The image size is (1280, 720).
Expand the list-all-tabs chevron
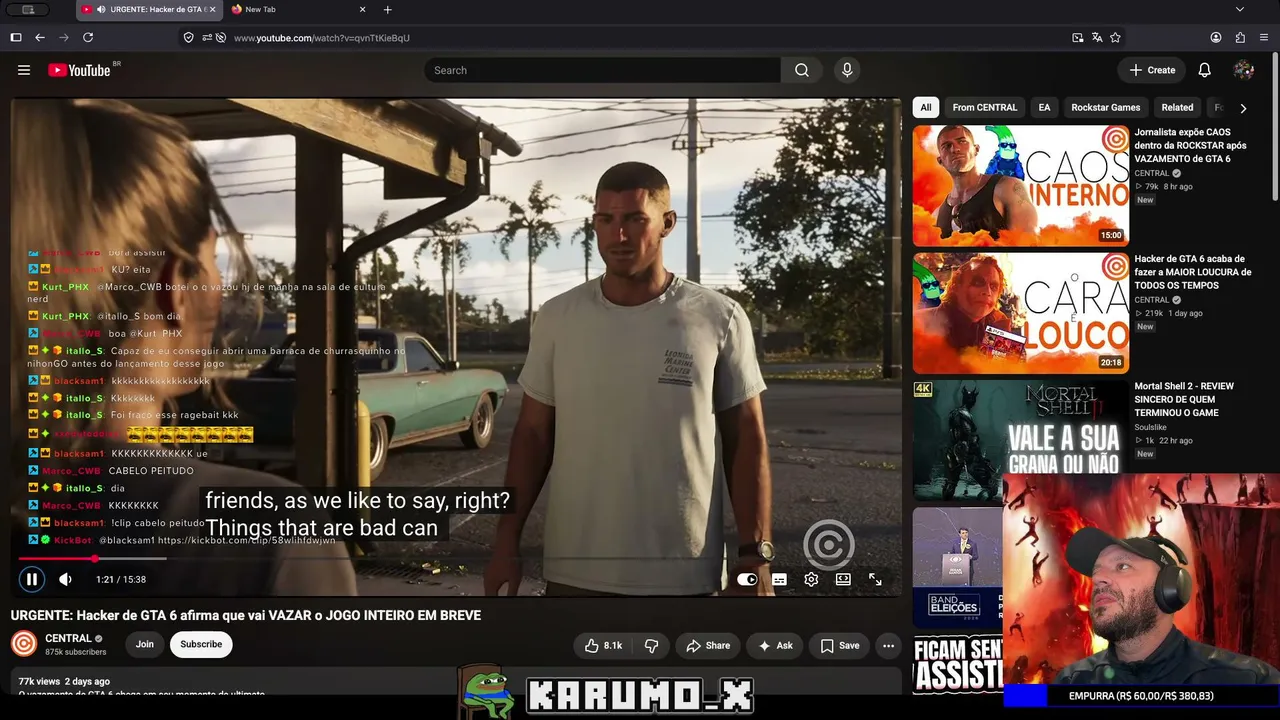pyautogui.click(x=1240, y=10)
